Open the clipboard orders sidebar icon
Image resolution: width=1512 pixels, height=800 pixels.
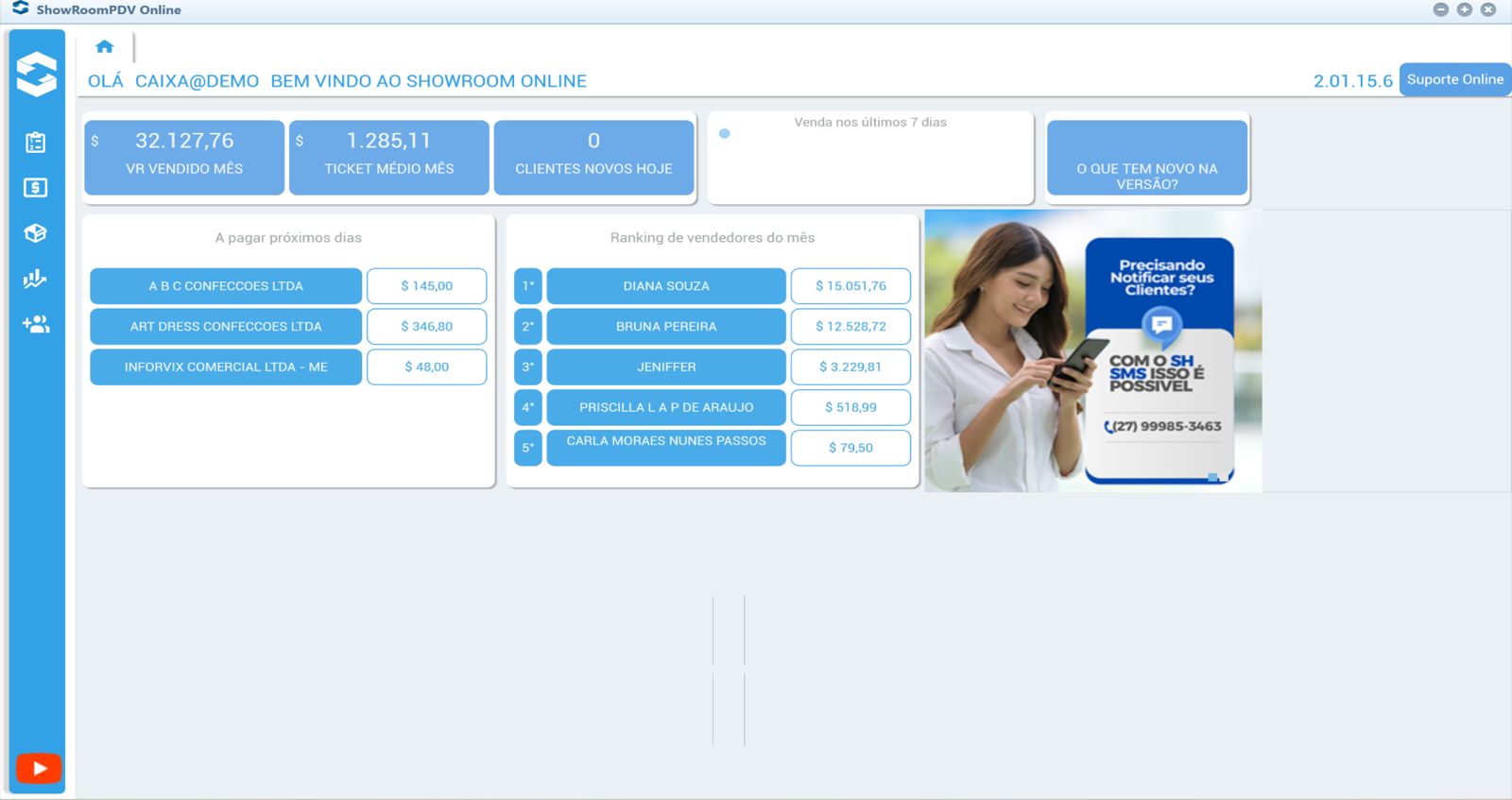pyautogui.click(x=36, y=143)
